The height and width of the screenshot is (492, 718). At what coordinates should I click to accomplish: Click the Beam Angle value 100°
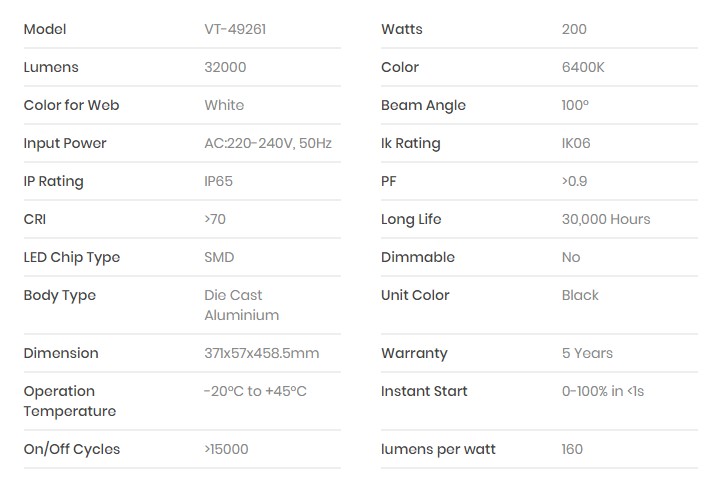[x=575, y=105]
